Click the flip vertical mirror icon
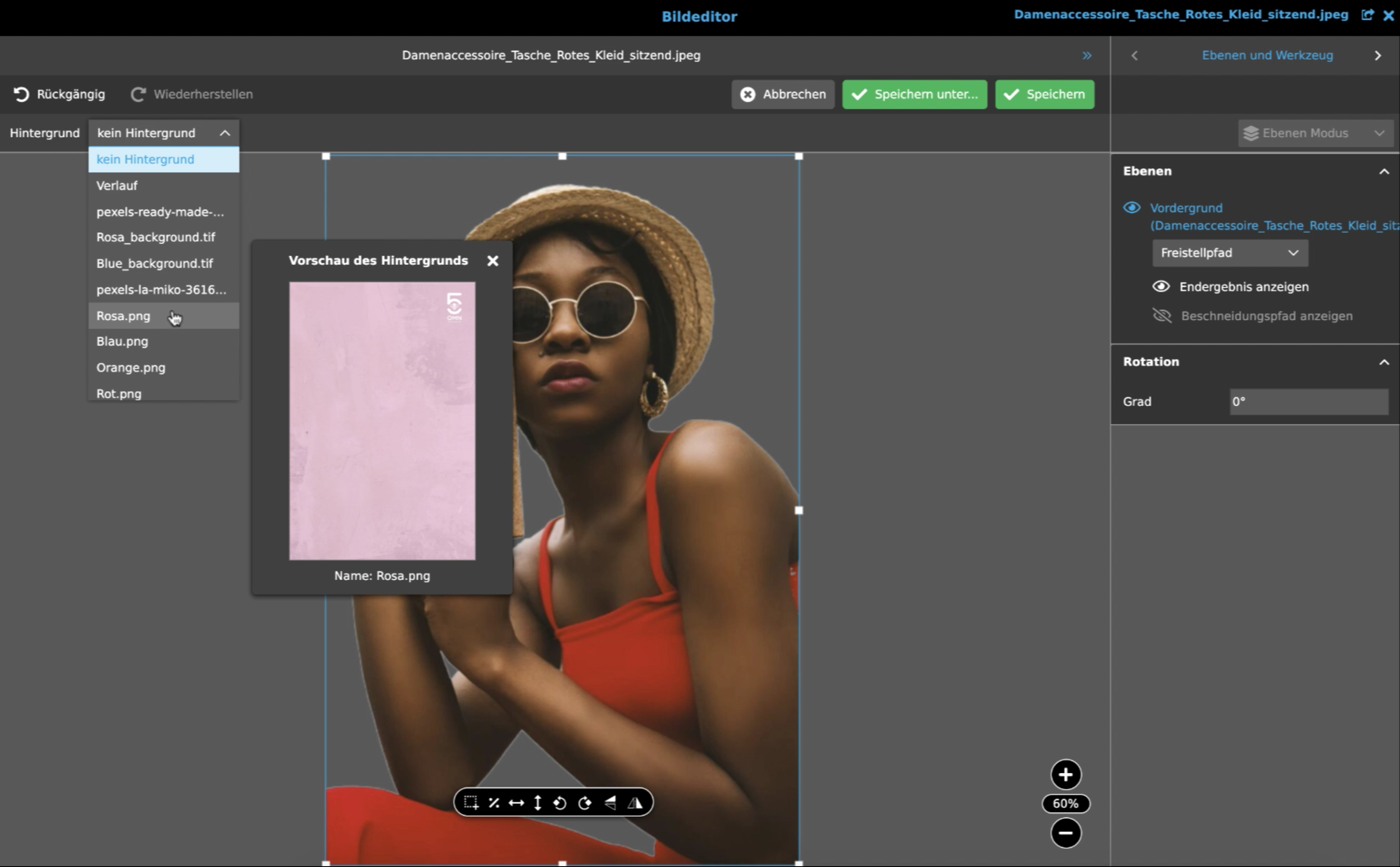The height and width of the screenshot is (867, 1400). [610, 803]
